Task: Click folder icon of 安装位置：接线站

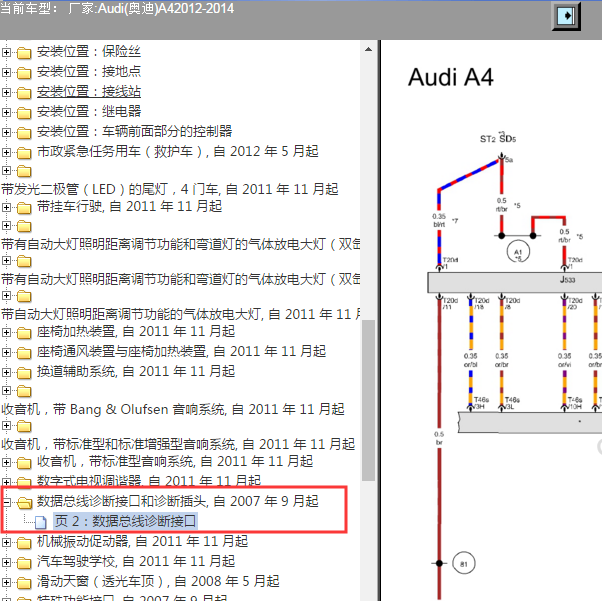Action: tap(24, 93)
